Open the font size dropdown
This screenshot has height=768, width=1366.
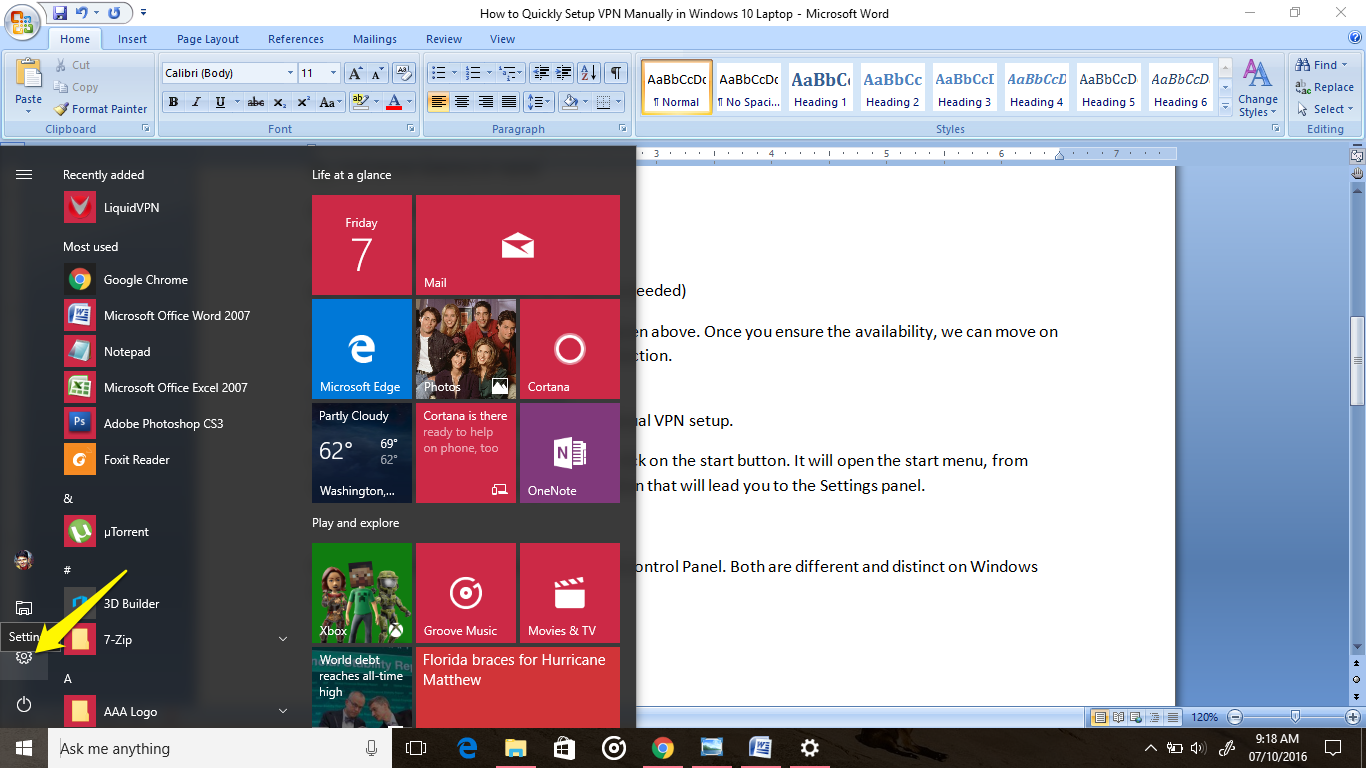pyautogui.click(x=335, y=73)
